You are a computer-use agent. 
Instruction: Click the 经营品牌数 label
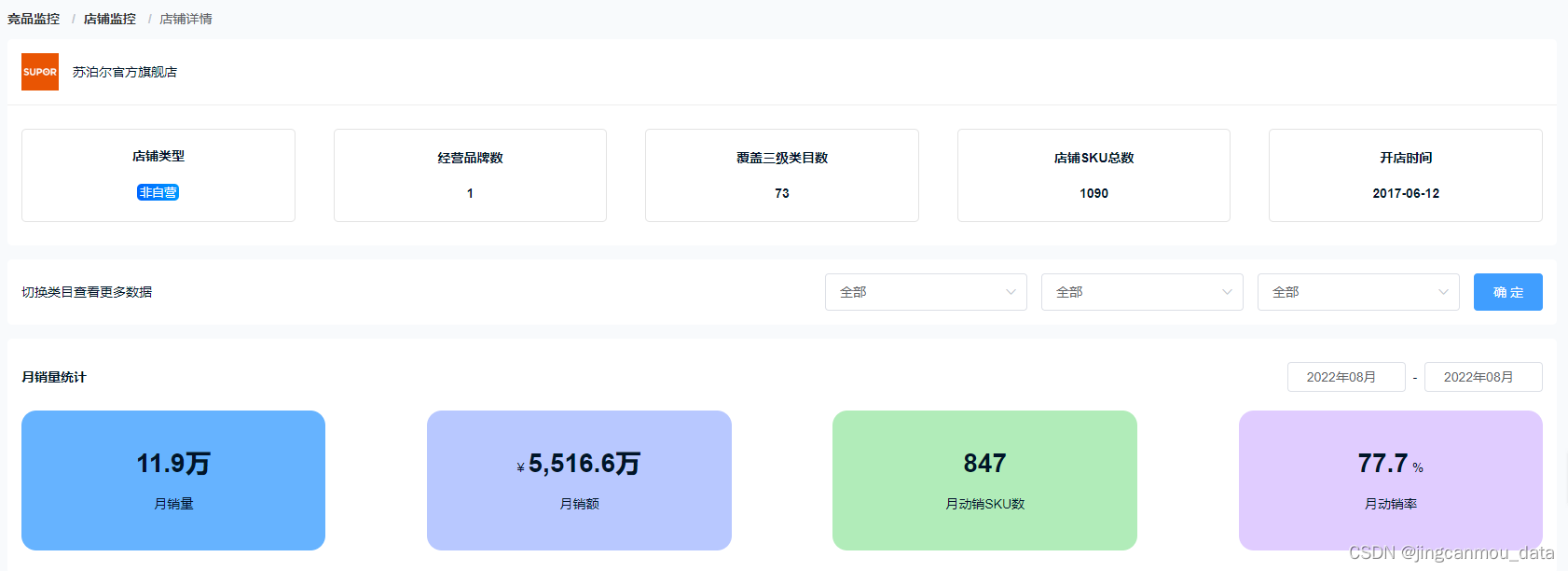[470, 158]
